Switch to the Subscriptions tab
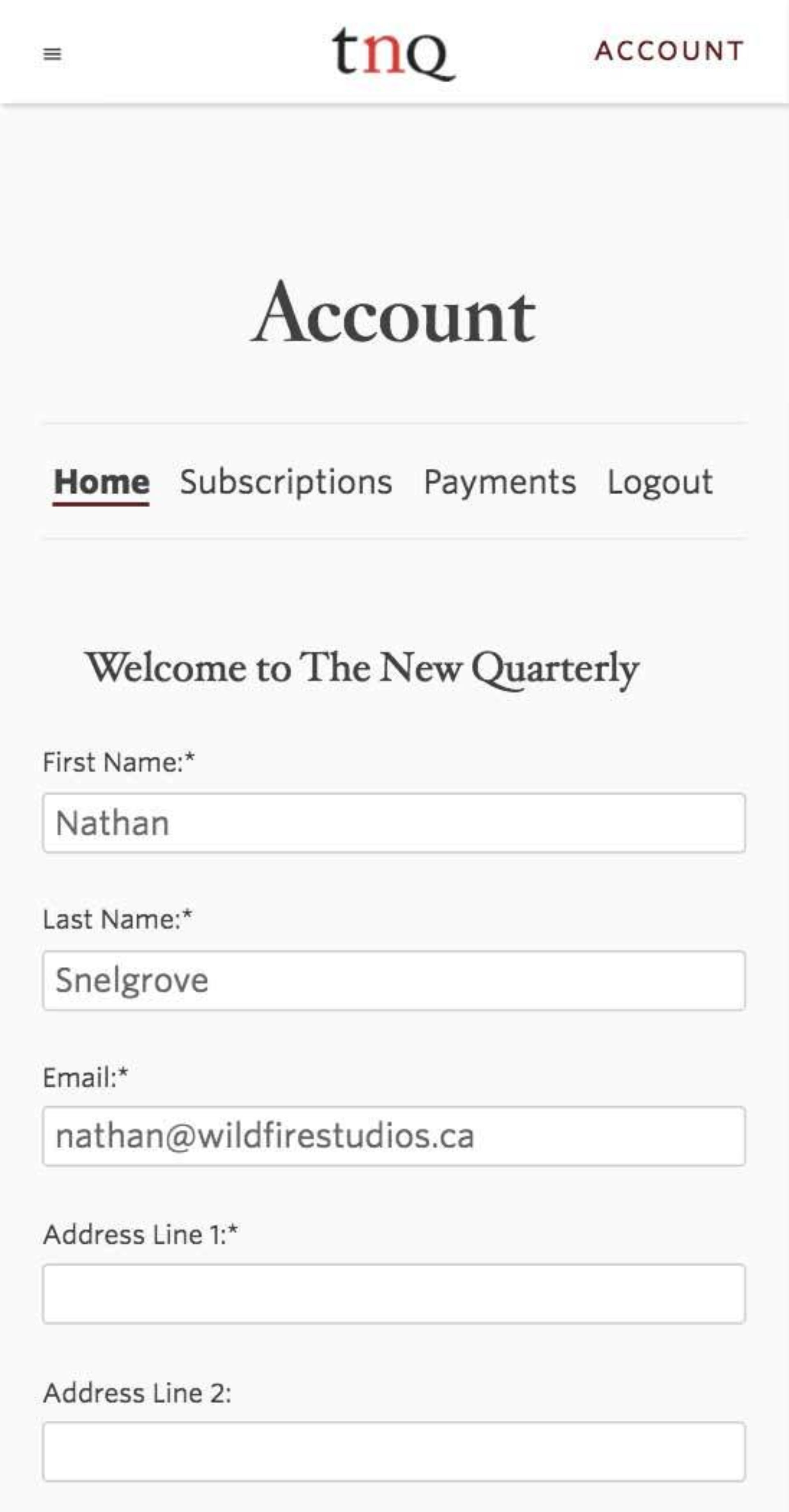 286,483
